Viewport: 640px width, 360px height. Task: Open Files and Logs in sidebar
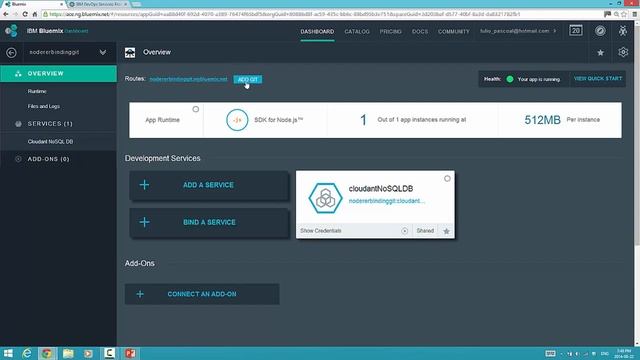point(44,106)
